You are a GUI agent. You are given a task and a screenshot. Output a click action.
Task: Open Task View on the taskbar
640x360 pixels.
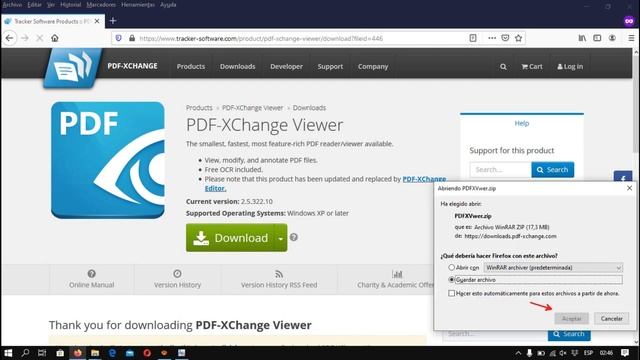[42, 353]
